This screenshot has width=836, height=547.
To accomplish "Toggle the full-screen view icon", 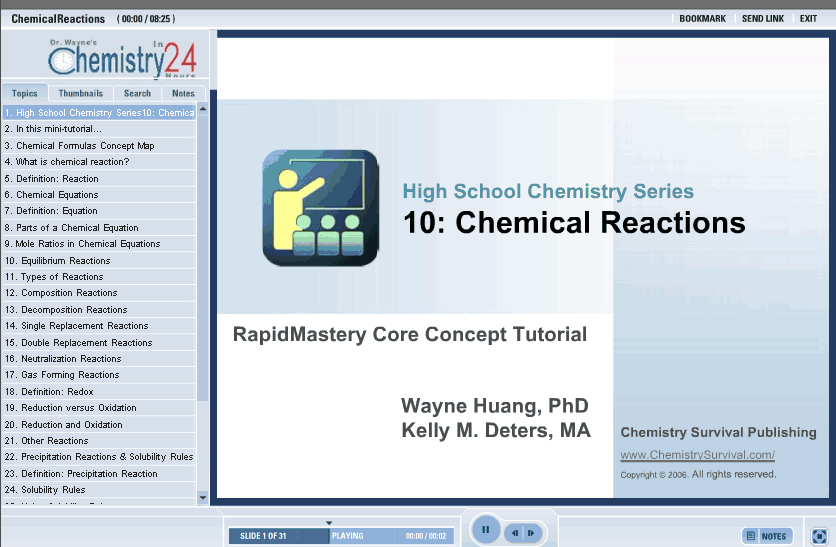I will (x=819, y=536).
